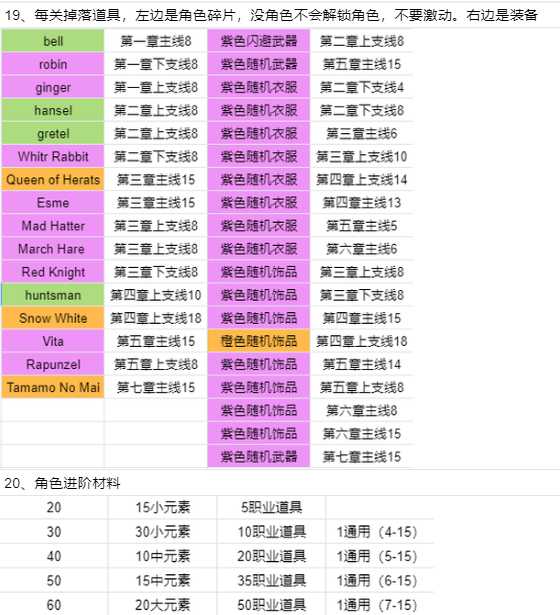Image resolution: width=560 pixels, height=615 pixels.
Task: Select the '20大元素' cell
Action: [163, 604]
